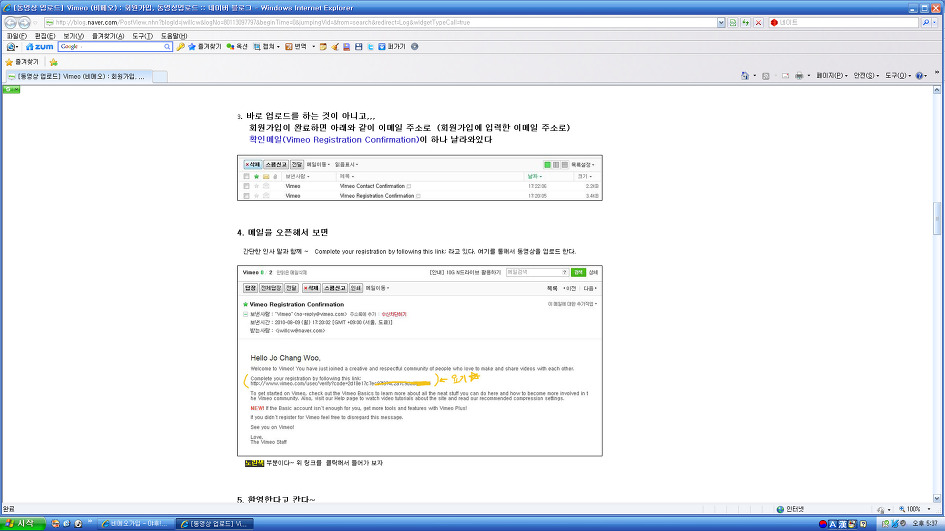Image resolution: width=945 pixels, height=531 pixels.
Task: Click the Twitter bird icon
Action: point(370,46)
